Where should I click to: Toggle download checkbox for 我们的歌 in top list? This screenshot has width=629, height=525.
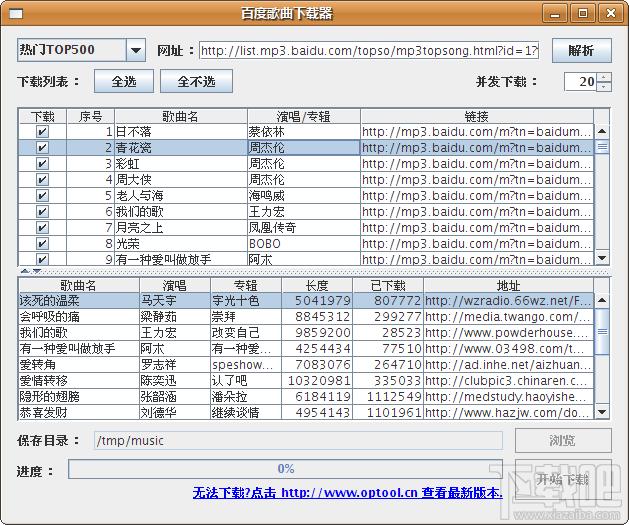coord(42,212)
